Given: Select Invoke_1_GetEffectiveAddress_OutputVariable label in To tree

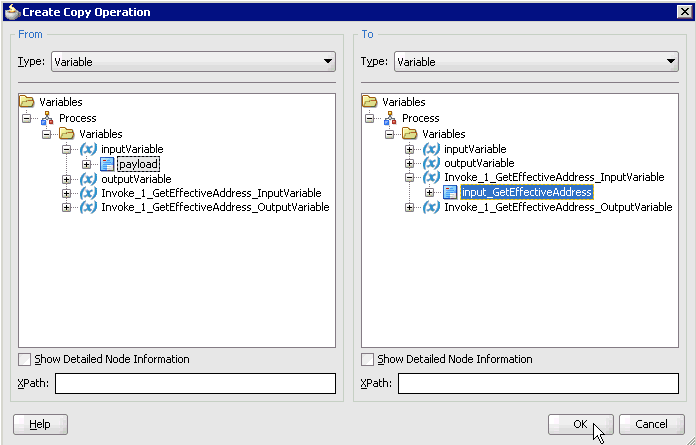Looking at the screenshot, I should (558, 207).
